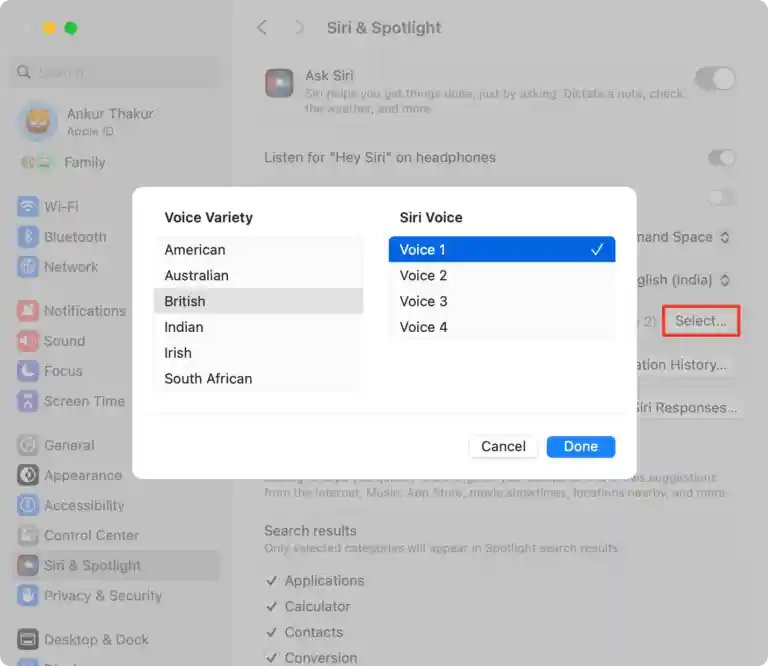
Task: Toggle Listen for Hey Siri on headphones
Action: click(721, 158)
